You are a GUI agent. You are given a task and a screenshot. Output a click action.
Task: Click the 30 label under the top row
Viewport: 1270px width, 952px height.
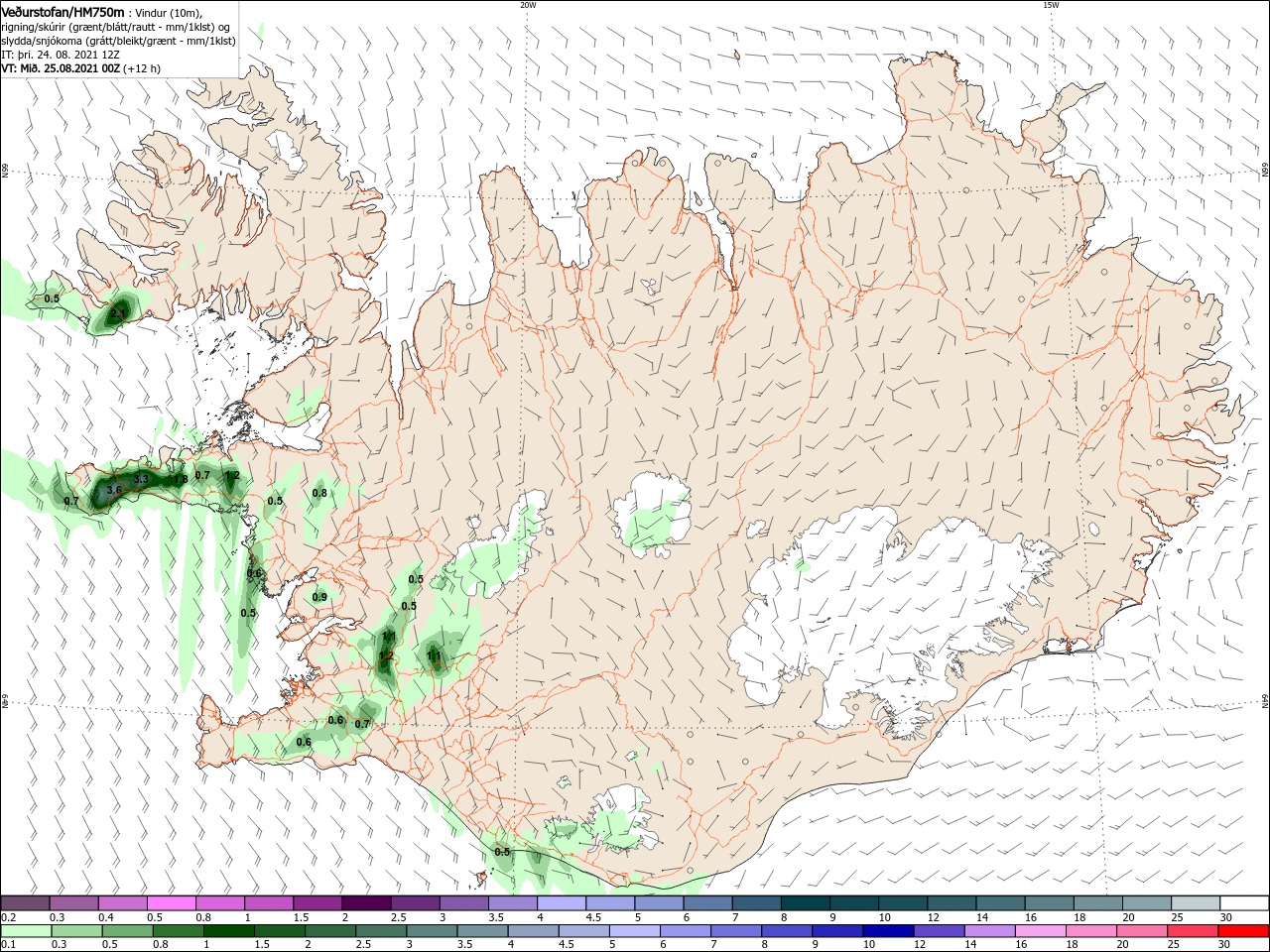click(1225, 917)
